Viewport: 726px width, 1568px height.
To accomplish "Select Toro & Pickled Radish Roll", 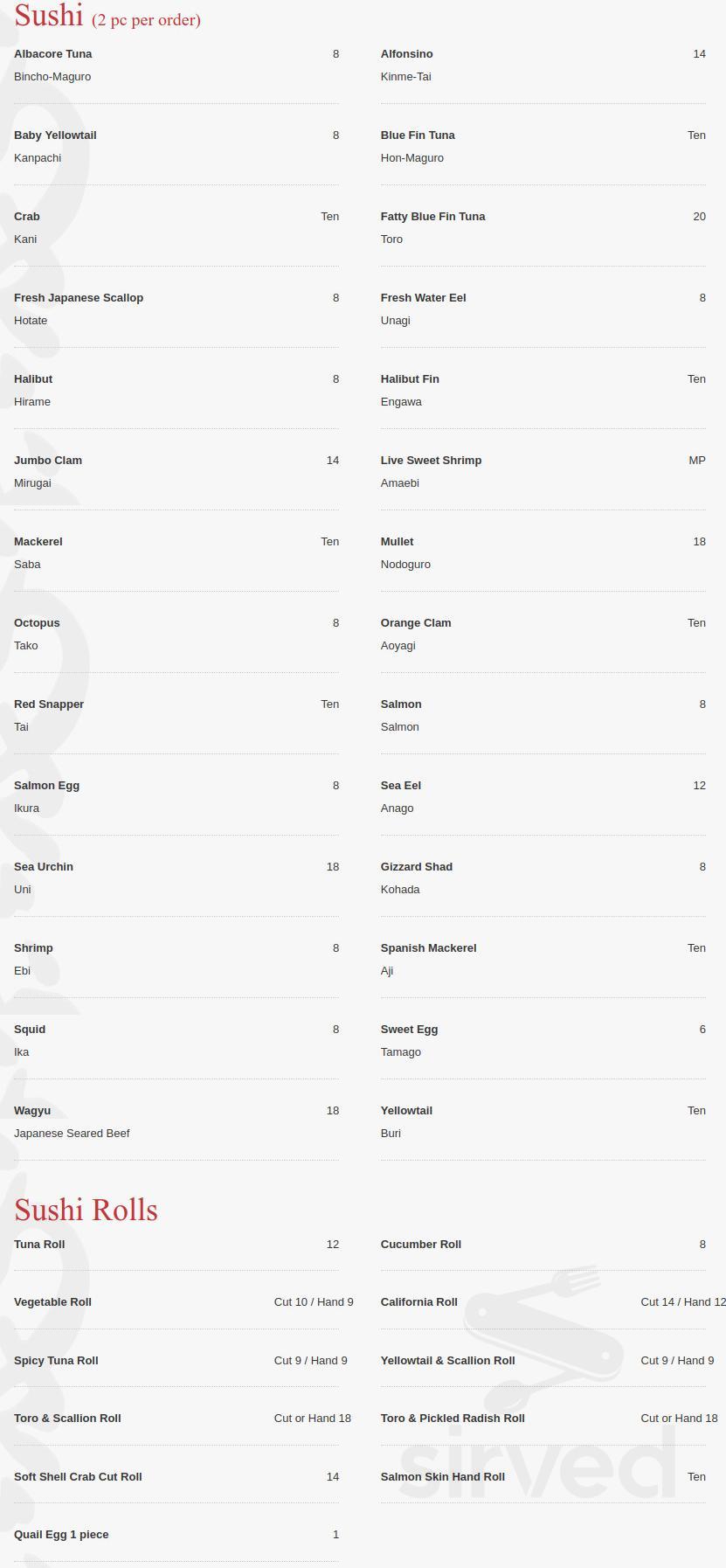I will [453, 1419].
